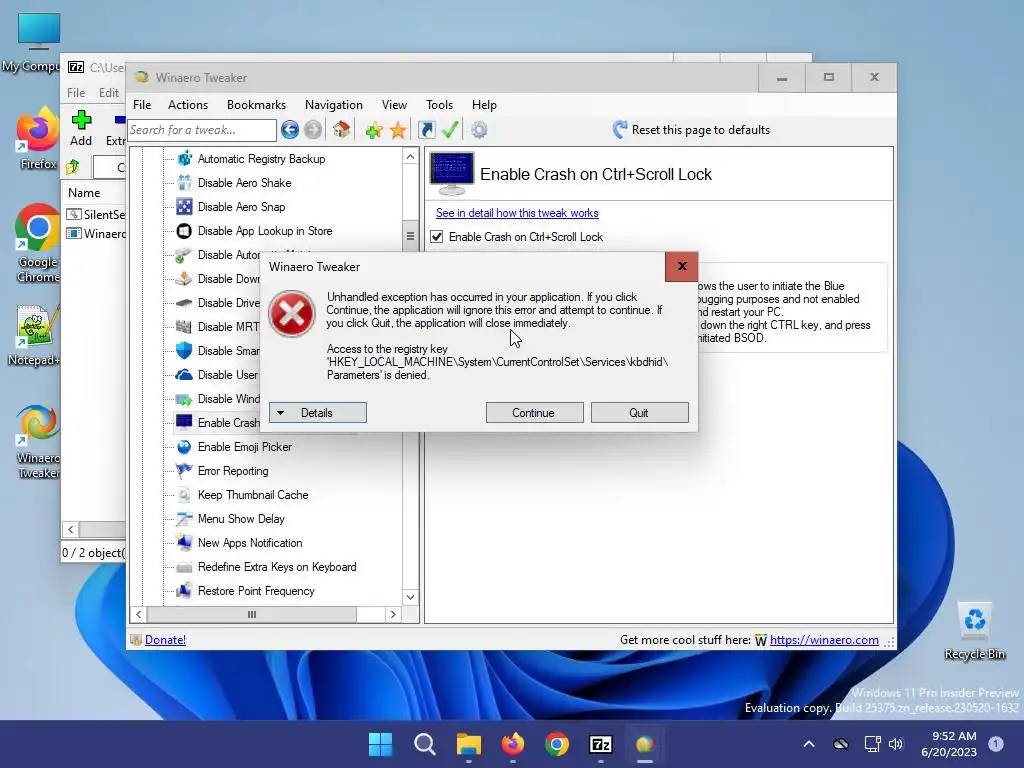Click Disable Aero Snap item icon
This screenshot has height=768, width=1024.
click(185, 207)
